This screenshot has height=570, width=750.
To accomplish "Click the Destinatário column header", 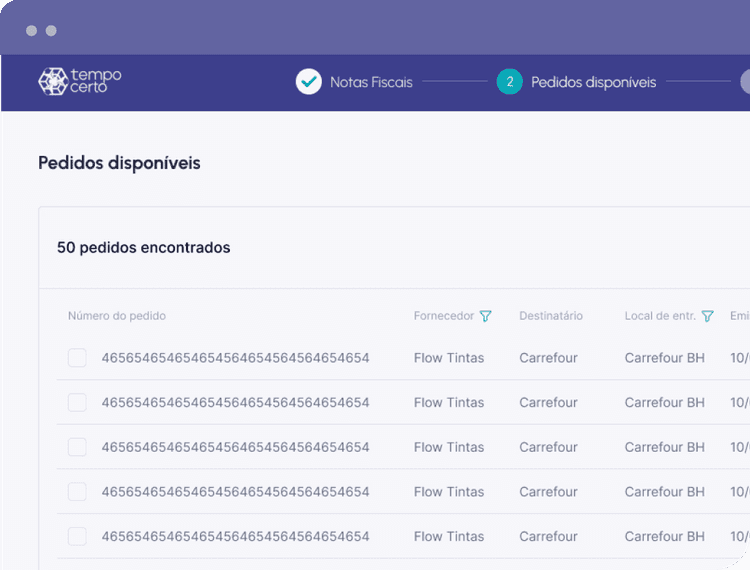I will (551, 316).
